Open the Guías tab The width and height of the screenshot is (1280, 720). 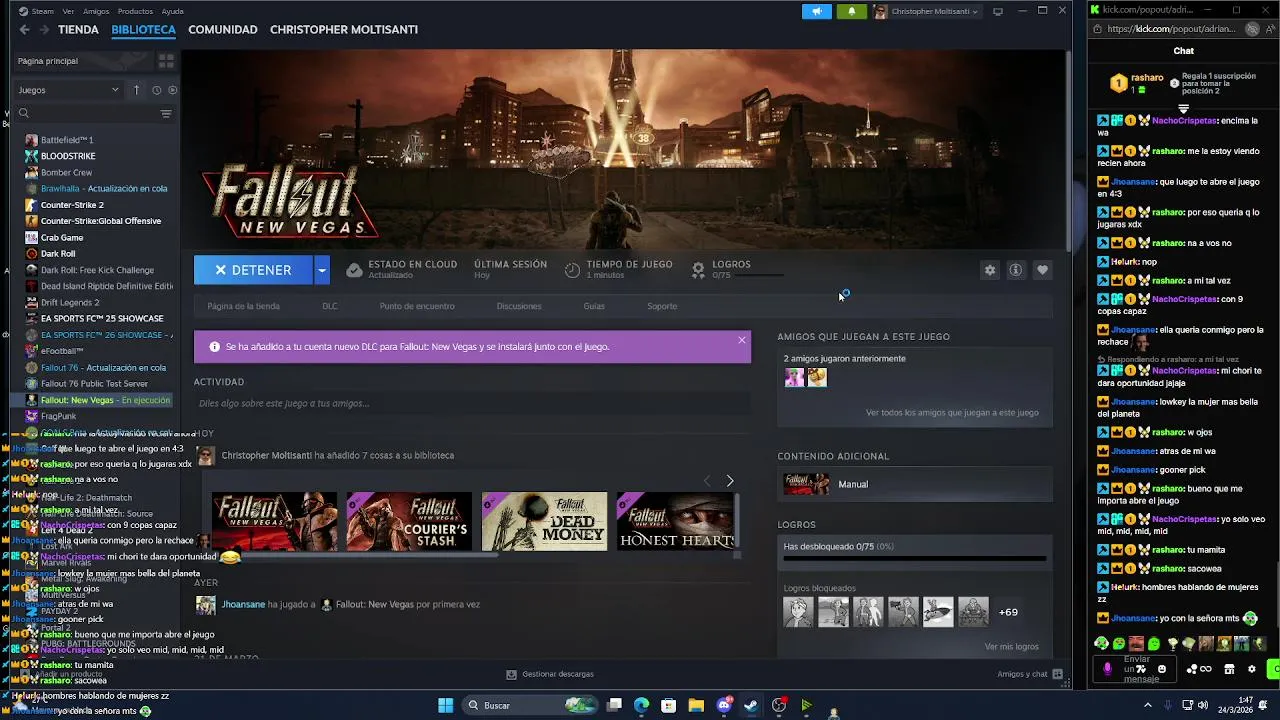point(594,306)
